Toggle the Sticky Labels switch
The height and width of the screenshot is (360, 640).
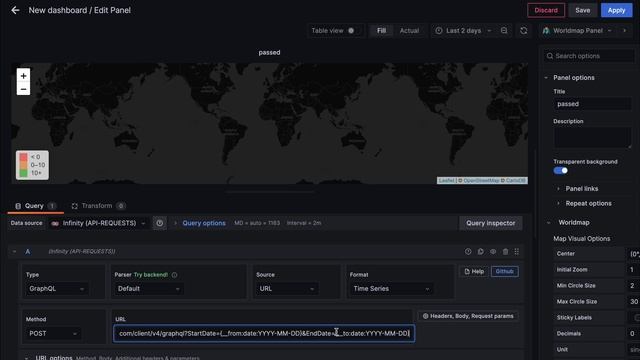point(636,317)
